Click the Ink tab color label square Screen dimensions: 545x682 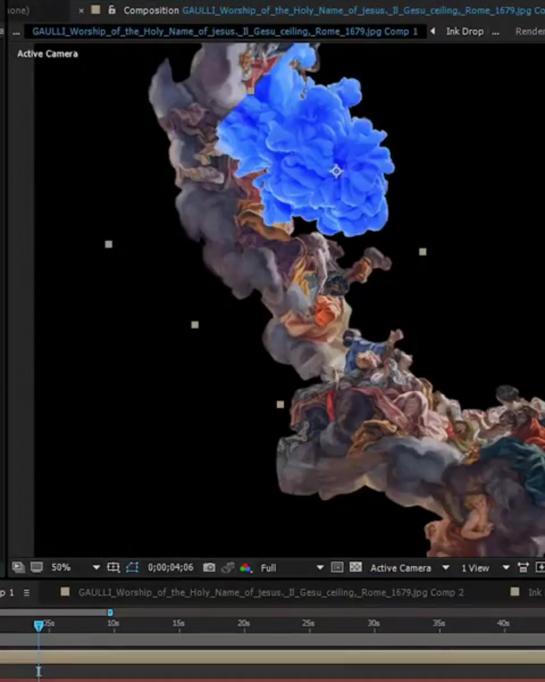tap(515, 592)
